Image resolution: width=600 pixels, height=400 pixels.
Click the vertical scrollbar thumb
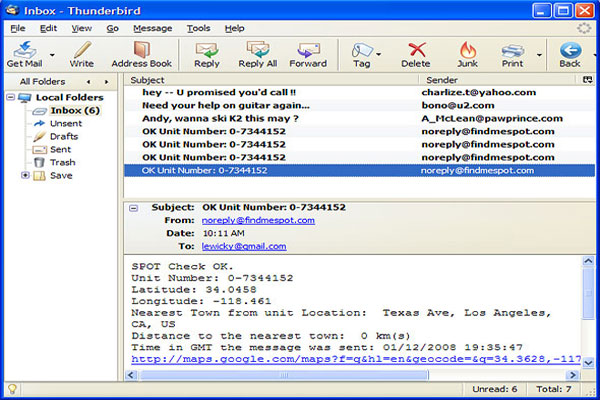pyautogui.click(x=588, y=293)
